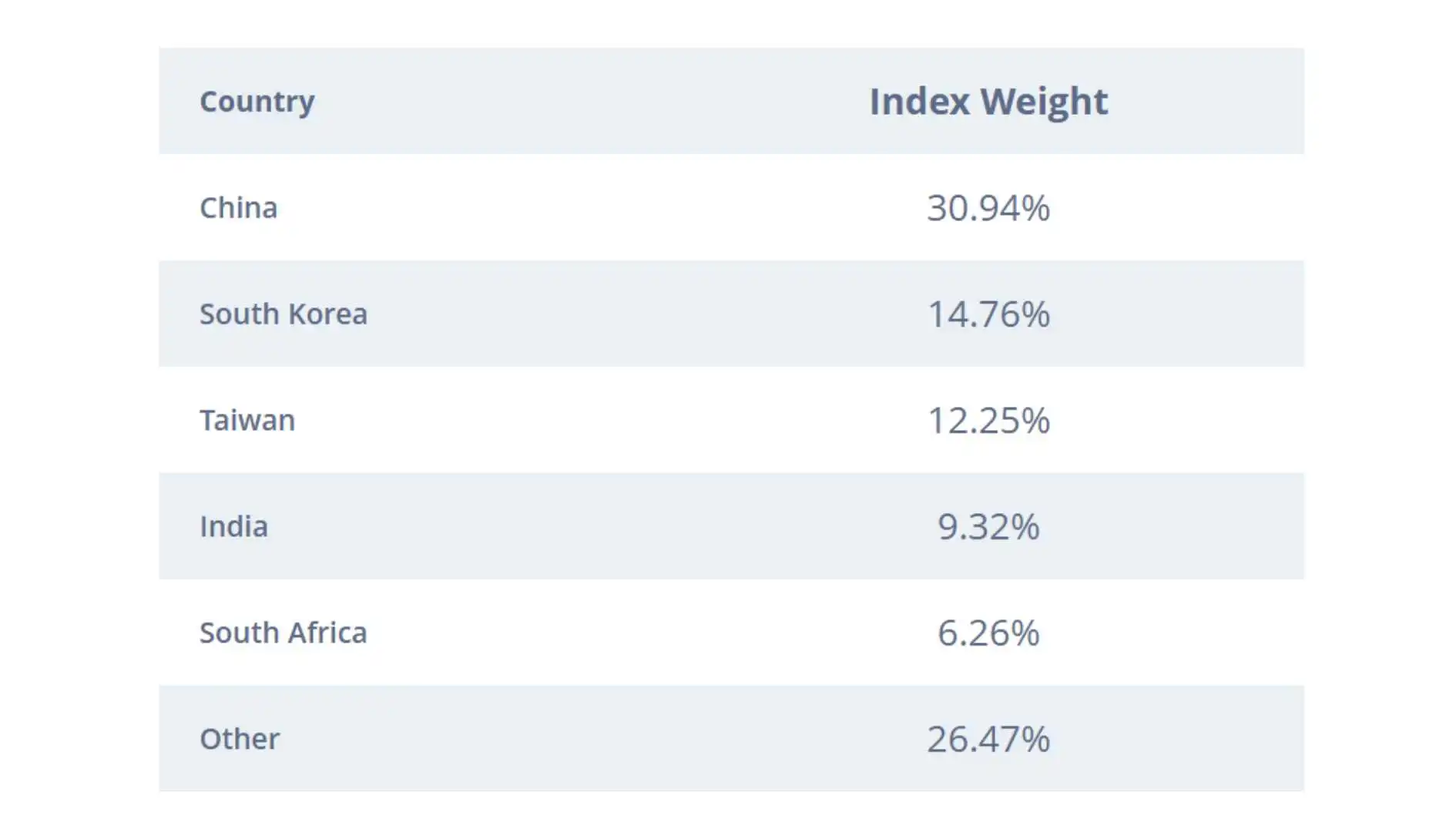The width and height of the screenshot is (1456, 819).
Task: Click the 6.26% weight value
Action: pos(988,633)
